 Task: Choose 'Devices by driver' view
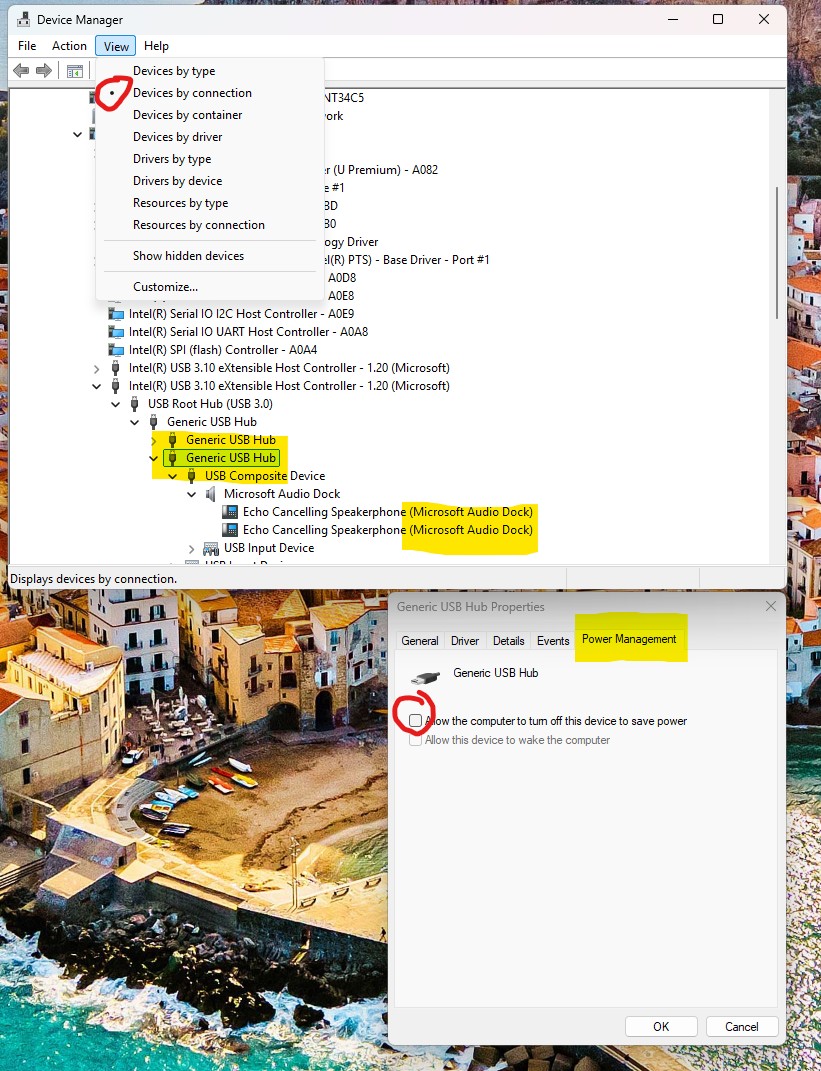(210, 137)
